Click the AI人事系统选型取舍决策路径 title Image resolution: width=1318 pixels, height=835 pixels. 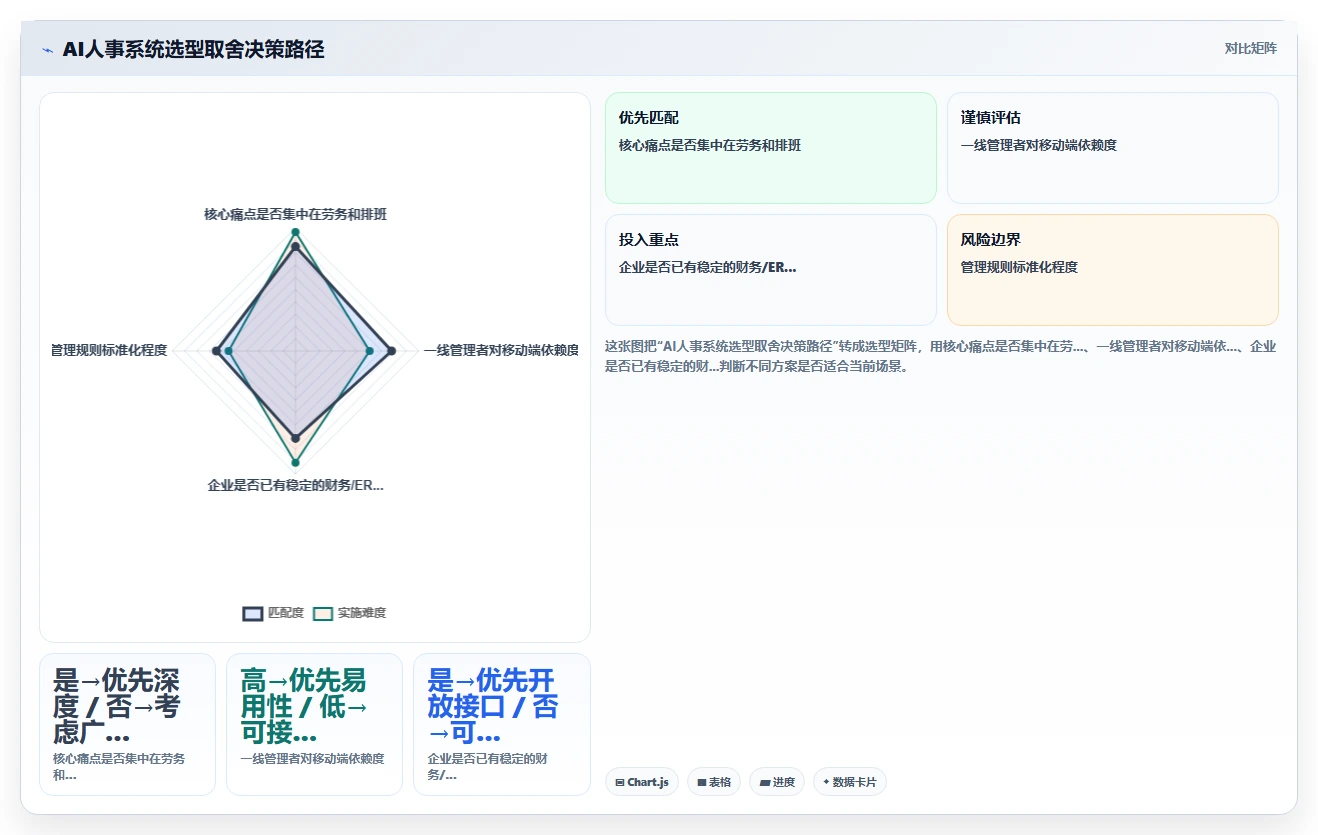193,50
